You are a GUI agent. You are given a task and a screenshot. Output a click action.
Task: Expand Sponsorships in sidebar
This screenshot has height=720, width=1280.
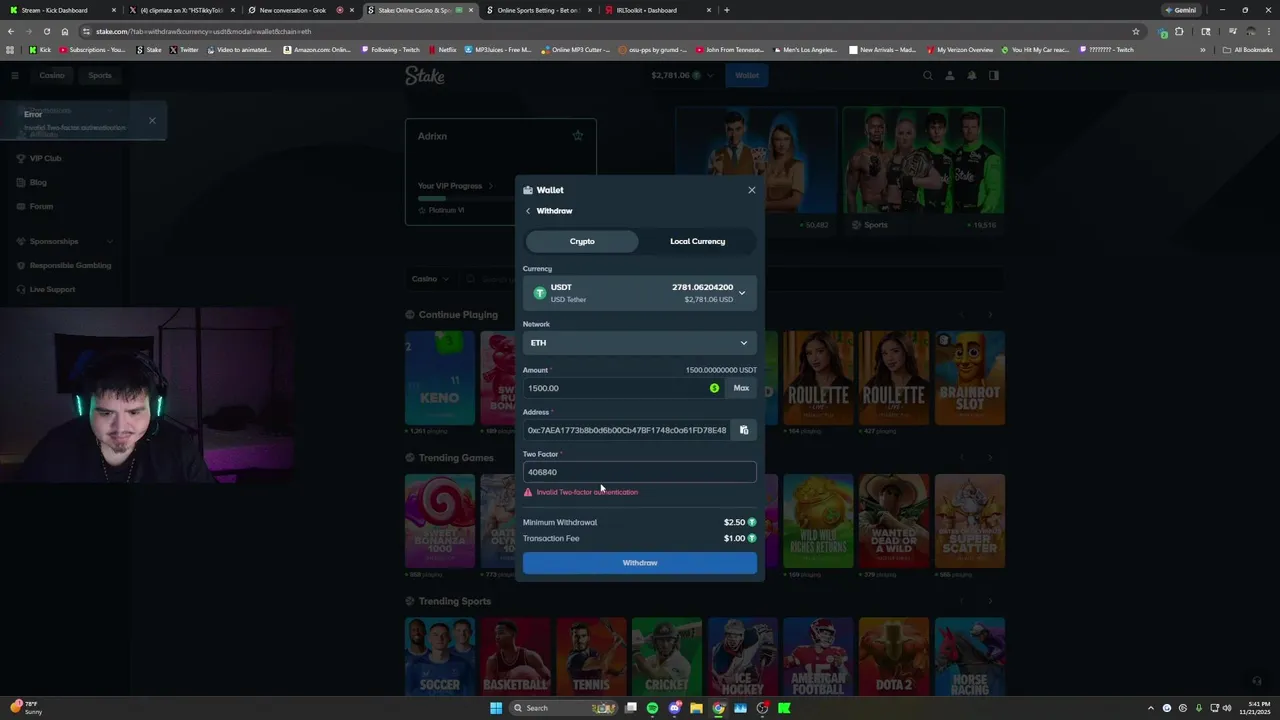(x=64, y=241)
